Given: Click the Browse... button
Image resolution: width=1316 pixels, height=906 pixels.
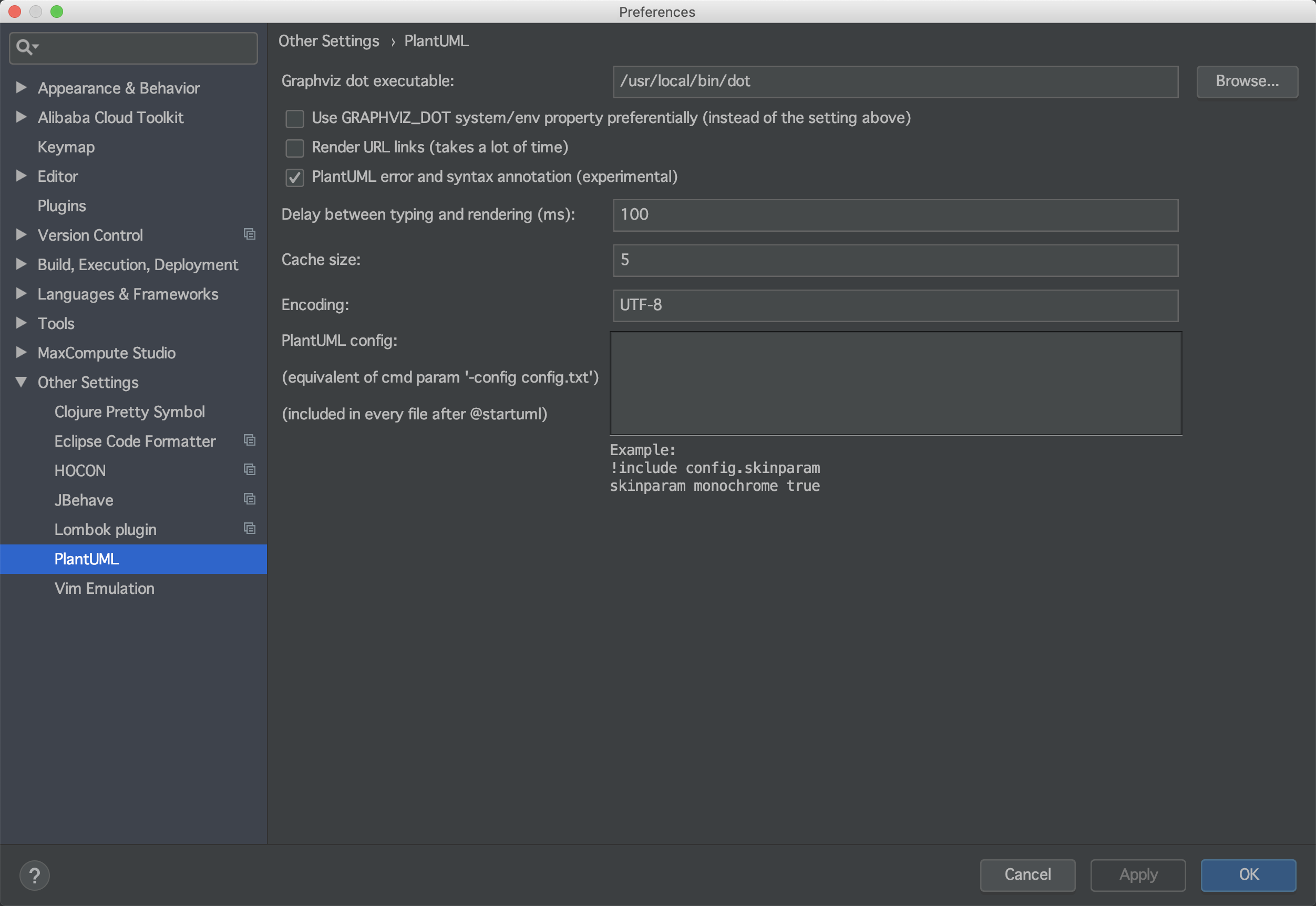Looking at the screenshot, I should coord(1247,81).
